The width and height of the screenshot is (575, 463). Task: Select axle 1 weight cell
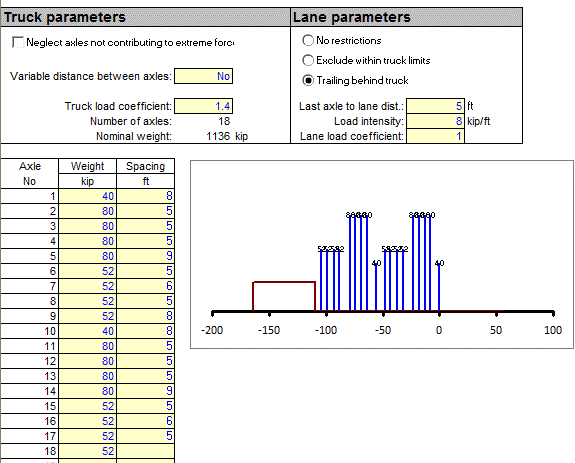click(88, 196)
